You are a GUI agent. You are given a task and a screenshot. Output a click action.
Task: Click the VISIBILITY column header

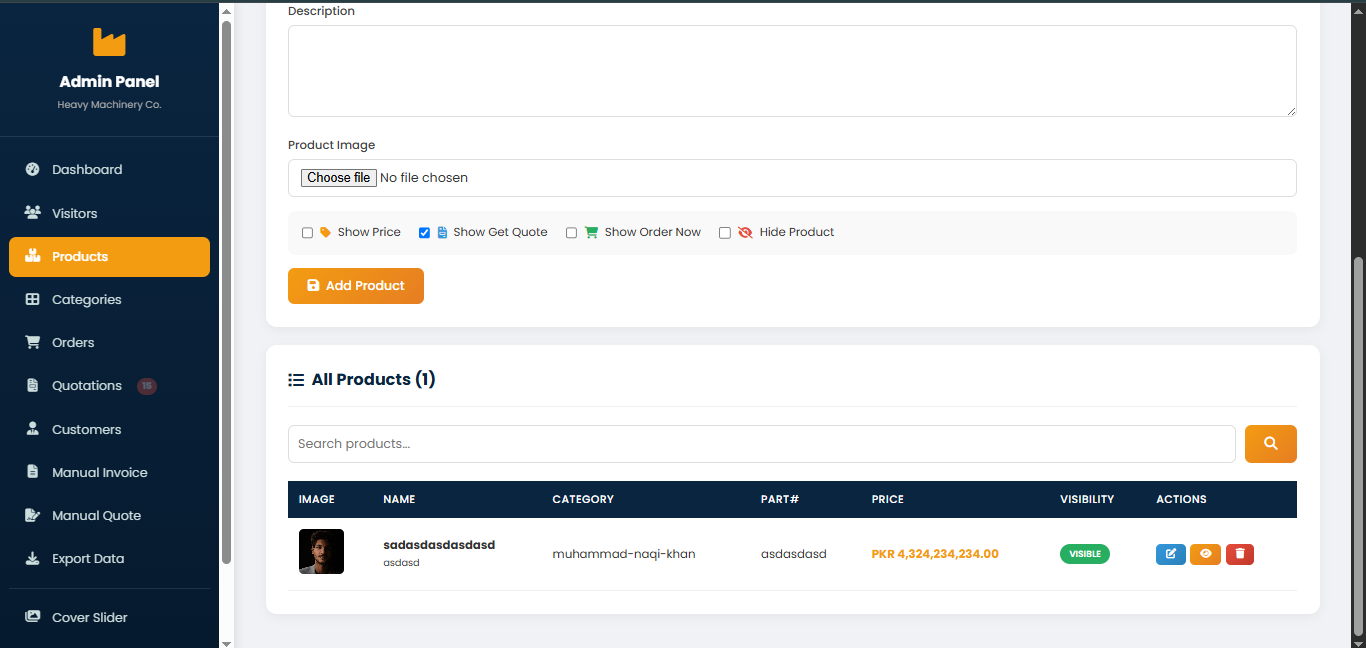pos(1087,499)
